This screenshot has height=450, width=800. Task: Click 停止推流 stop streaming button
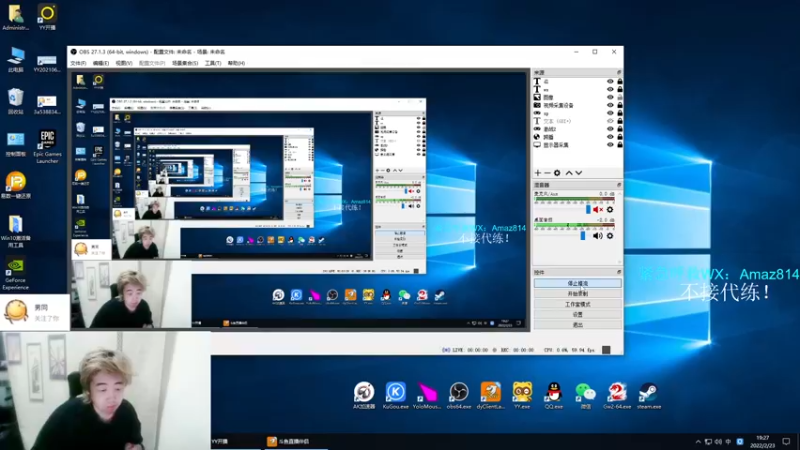pos(578,283)
